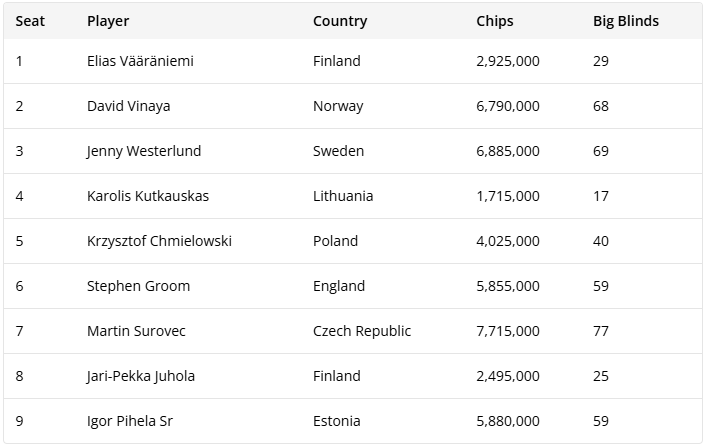Select player name Karolis Kutkauskas
The height and width of the screenshot is (447, 707).
(x=148, y=196)
